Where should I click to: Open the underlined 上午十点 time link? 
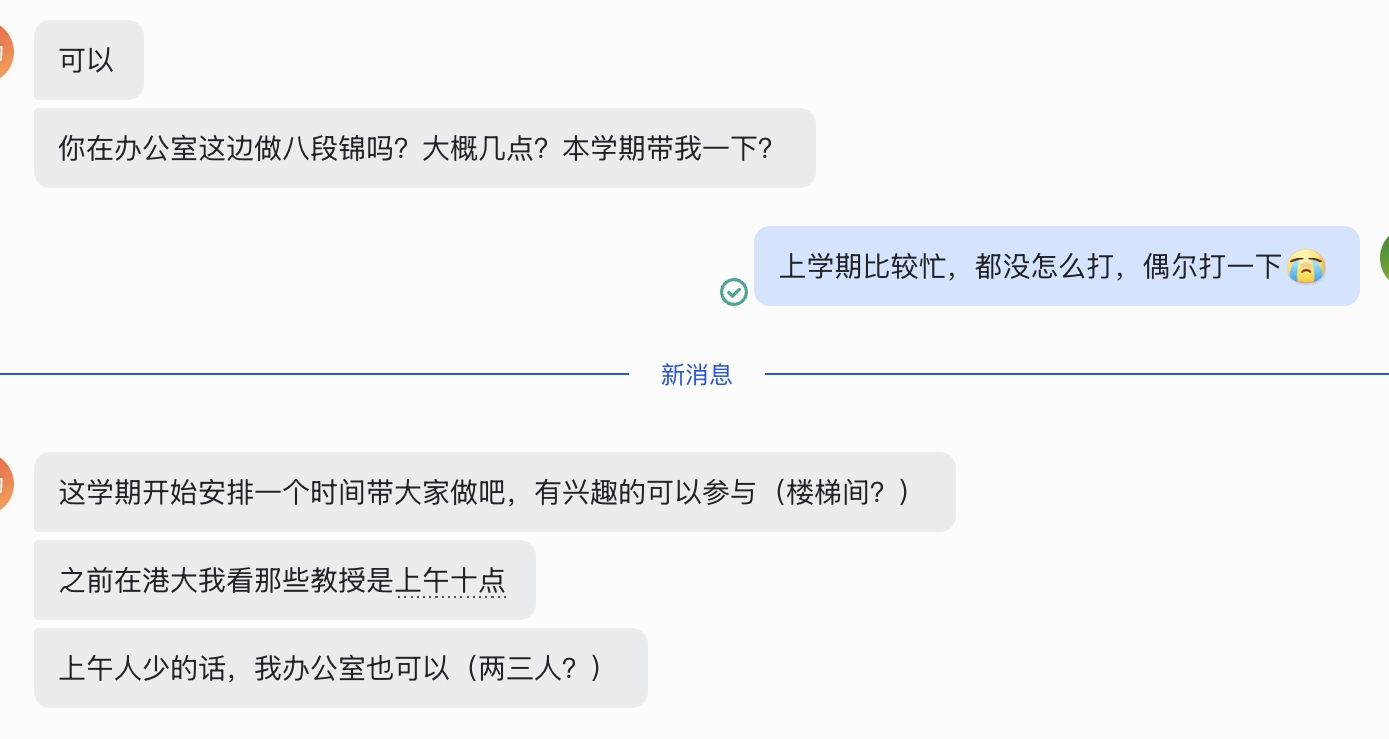pos(451,580)
